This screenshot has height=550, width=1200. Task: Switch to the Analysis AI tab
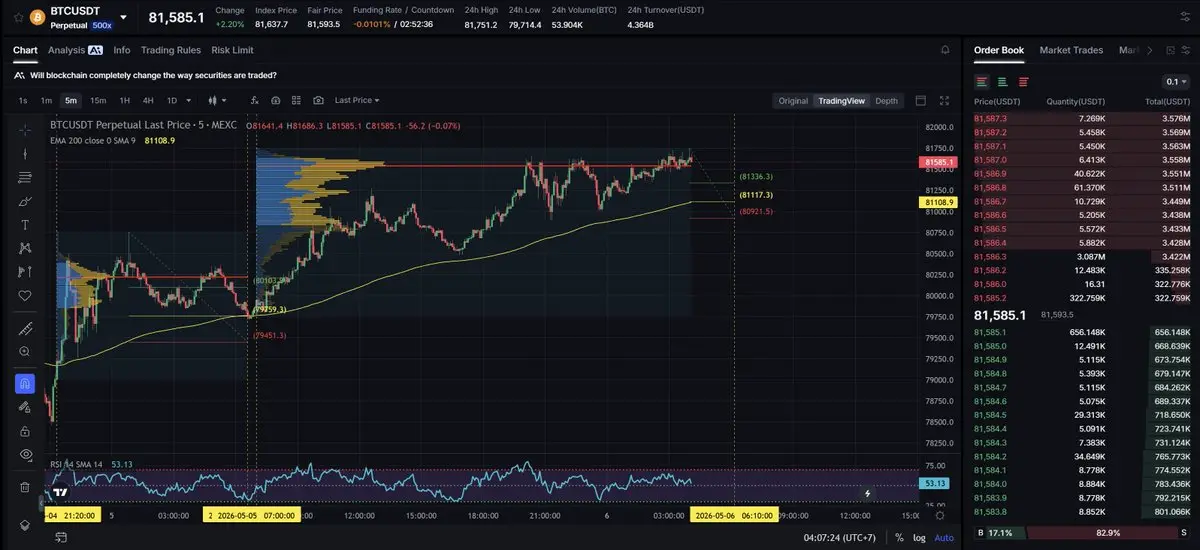(75, 50)
